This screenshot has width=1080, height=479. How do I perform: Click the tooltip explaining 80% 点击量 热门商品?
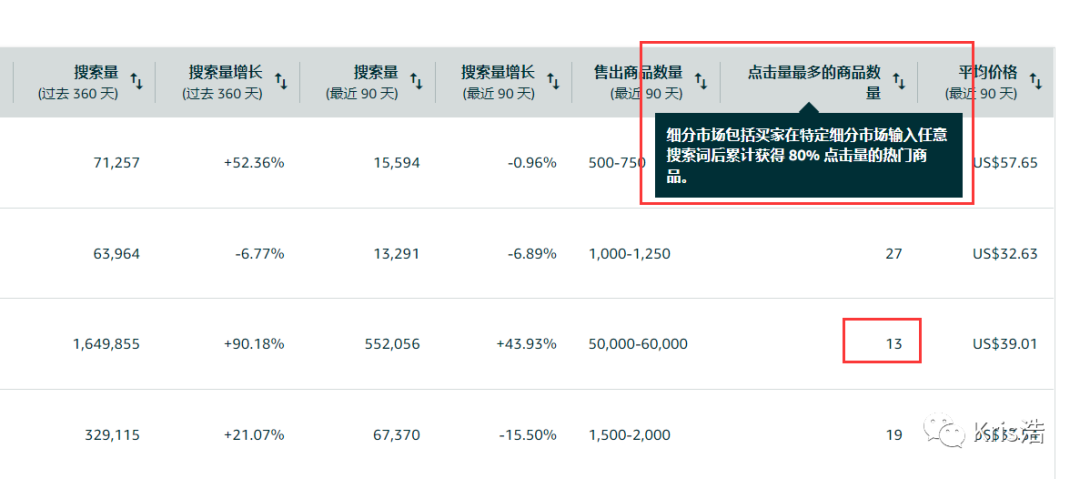click(x=807, y=155)
